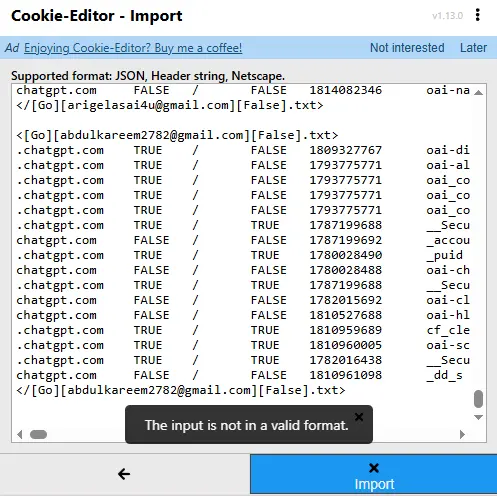The image size is (497, 496).
Task: Click the cookie name oai-sc
Action: pyautogui.click(x=448, y=345)
